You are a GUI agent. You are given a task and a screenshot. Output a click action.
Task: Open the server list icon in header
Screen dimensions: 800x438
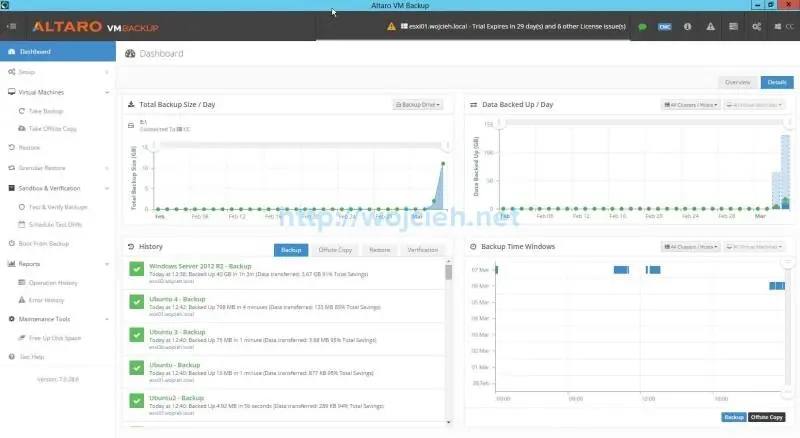point(733,27)
